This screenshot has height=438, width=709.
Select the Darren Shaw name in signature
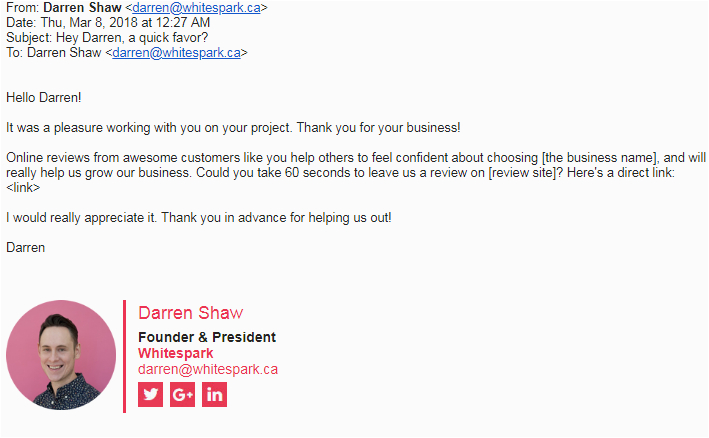tap(190, 314)
